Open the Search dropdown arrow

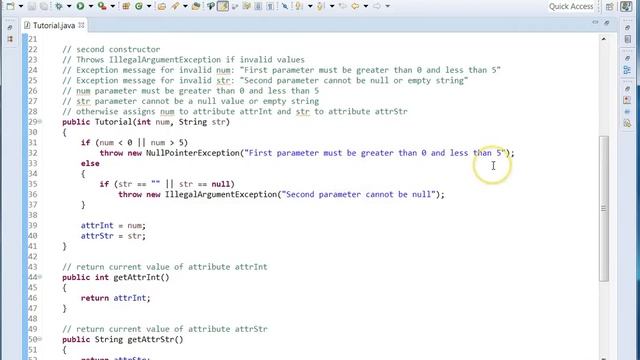(x=185, y=6)
